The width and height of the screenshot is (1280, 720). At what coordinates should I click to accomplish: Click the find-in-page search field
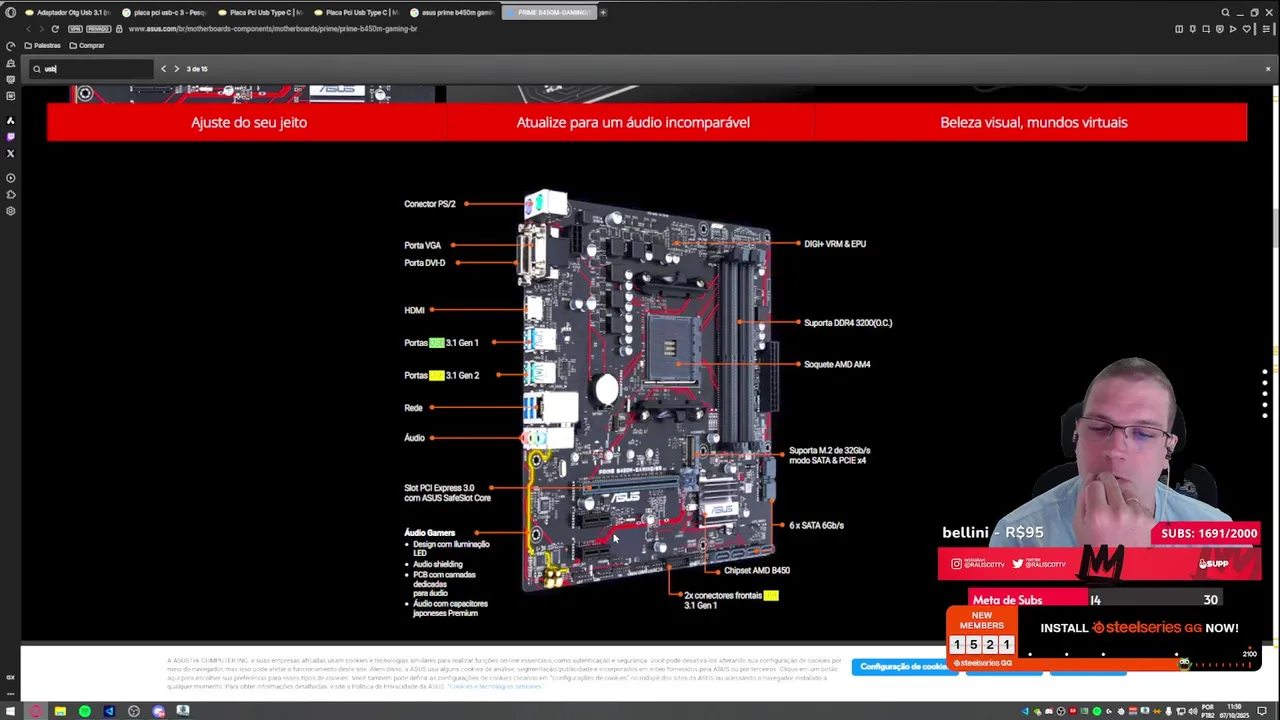92,69
